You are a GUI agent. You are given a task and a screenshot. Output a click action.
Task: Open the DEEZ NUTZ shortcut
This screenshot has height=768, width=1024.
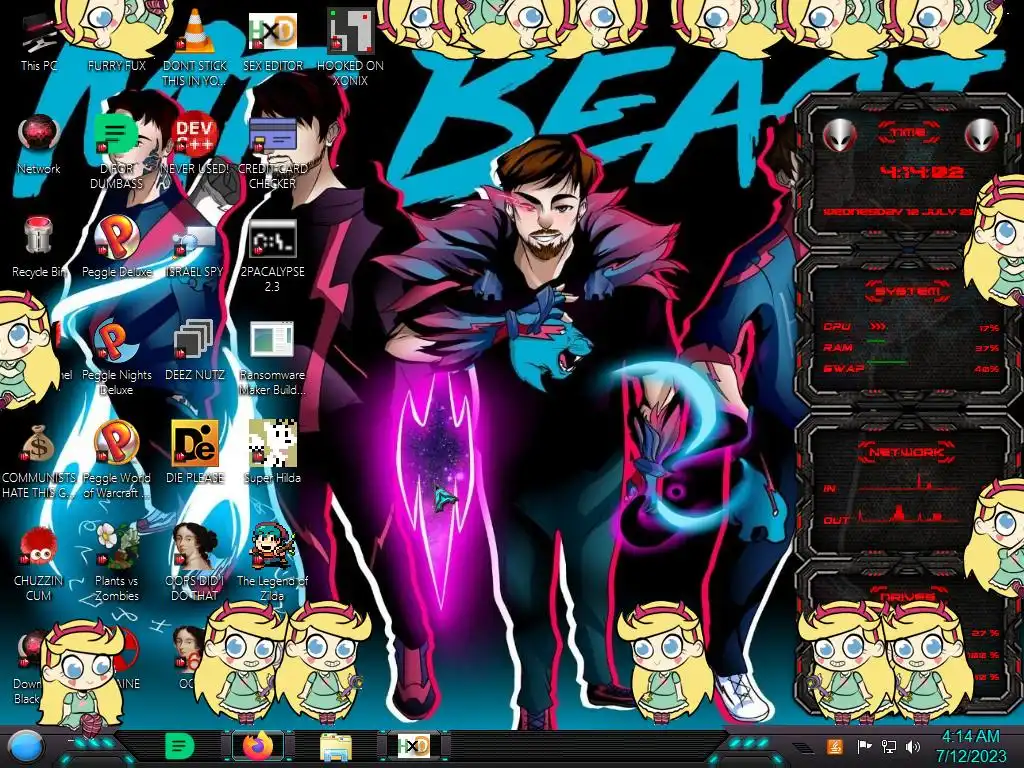point(195,350)
